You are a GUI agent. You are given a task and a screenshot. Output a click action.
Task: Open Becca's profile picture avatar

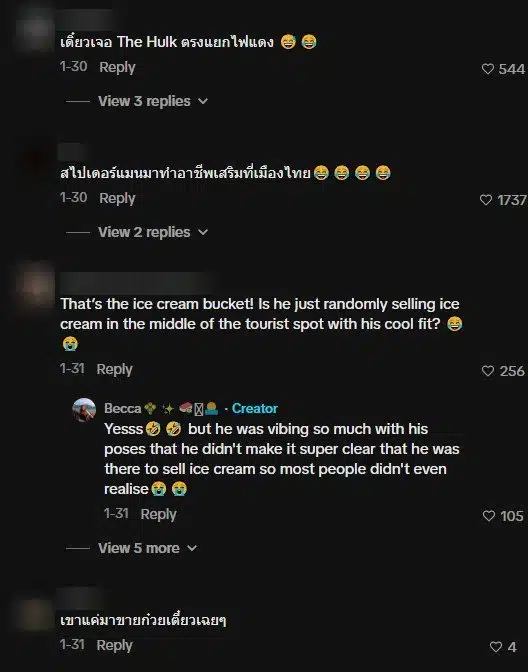(84, 410)
